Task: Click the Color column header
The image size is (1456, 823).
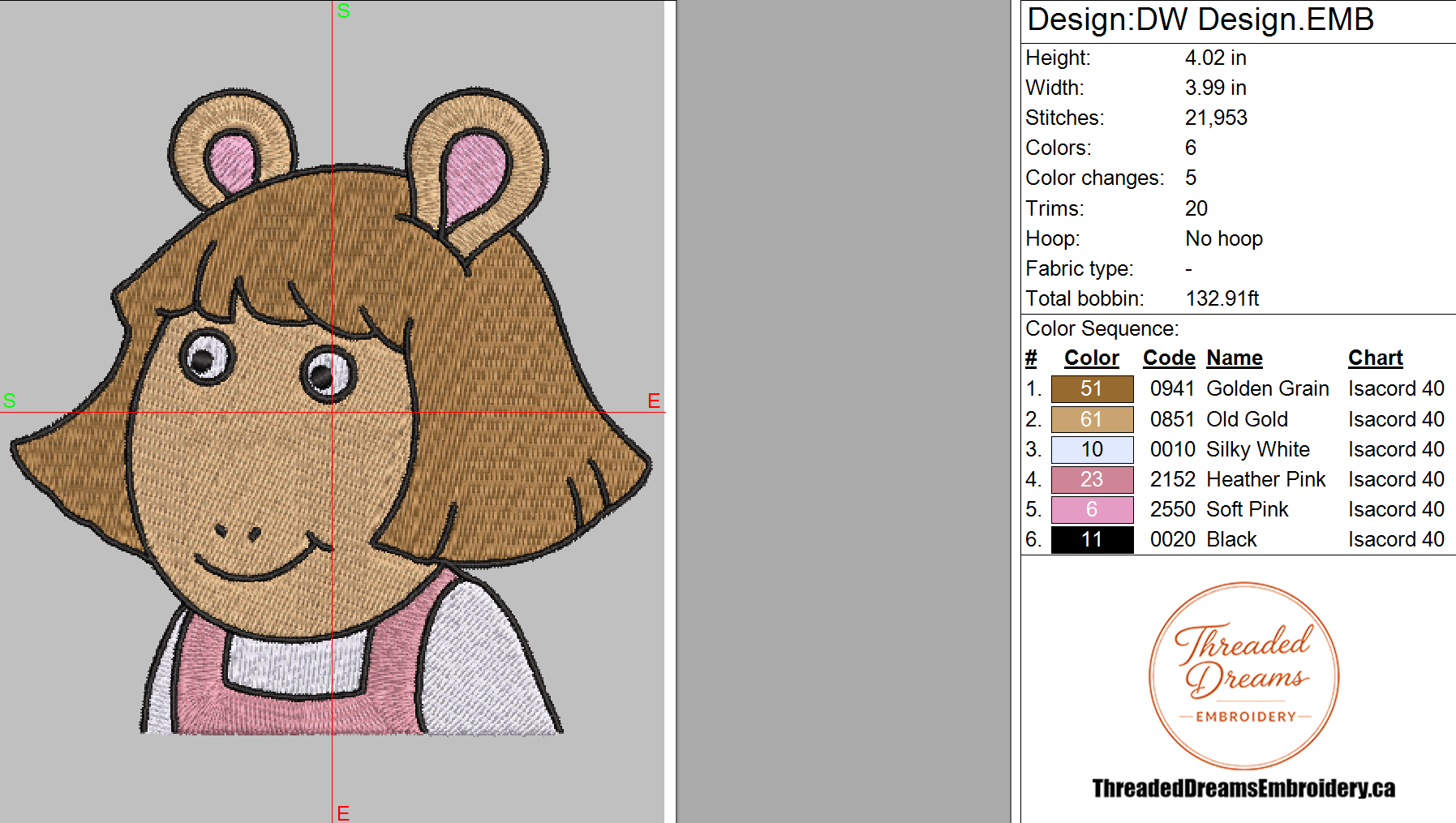Action: click(1091, 358)
